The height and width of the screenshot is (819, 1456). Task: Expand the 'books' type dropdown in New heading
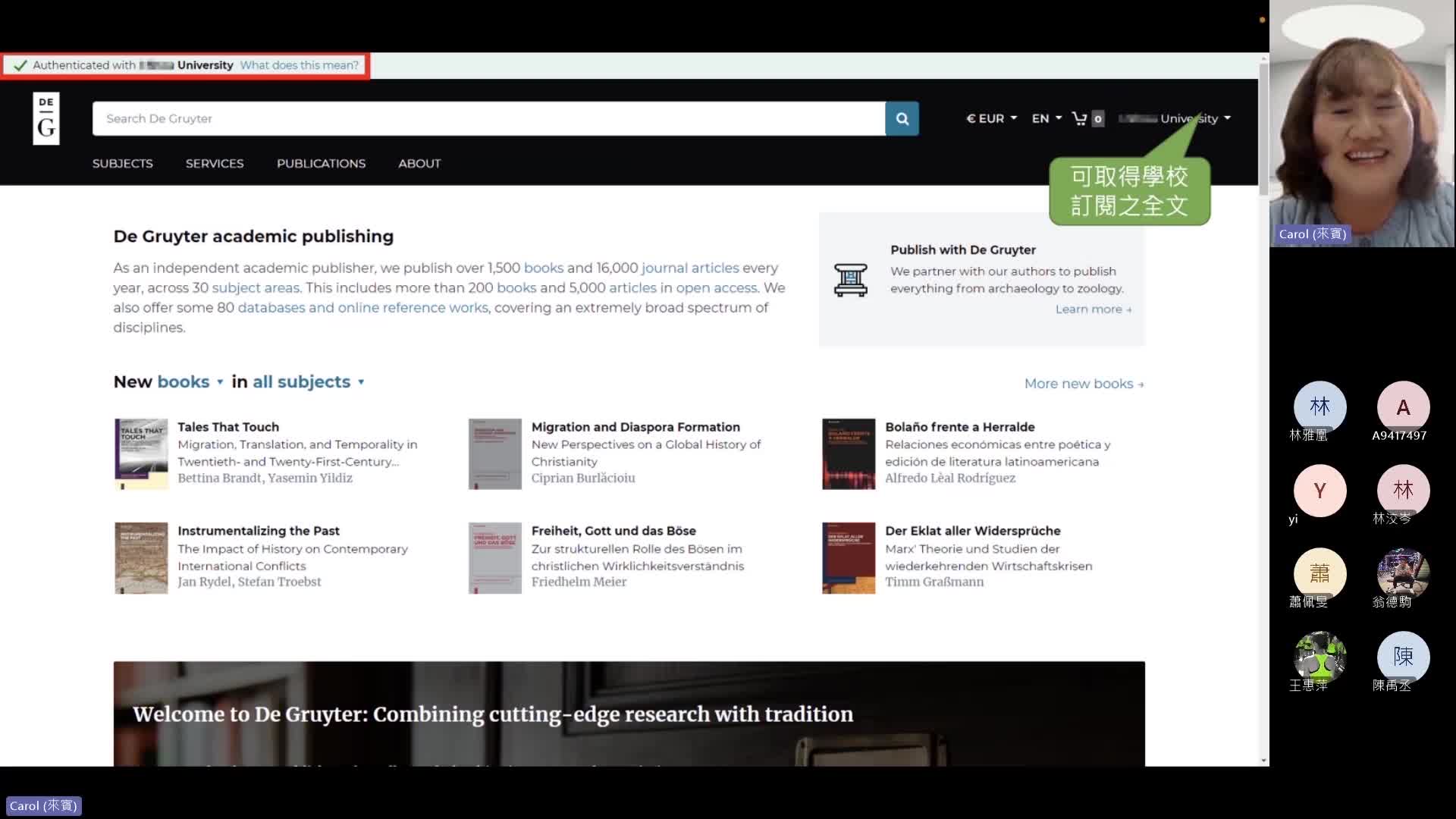click(x=190, y=381)
